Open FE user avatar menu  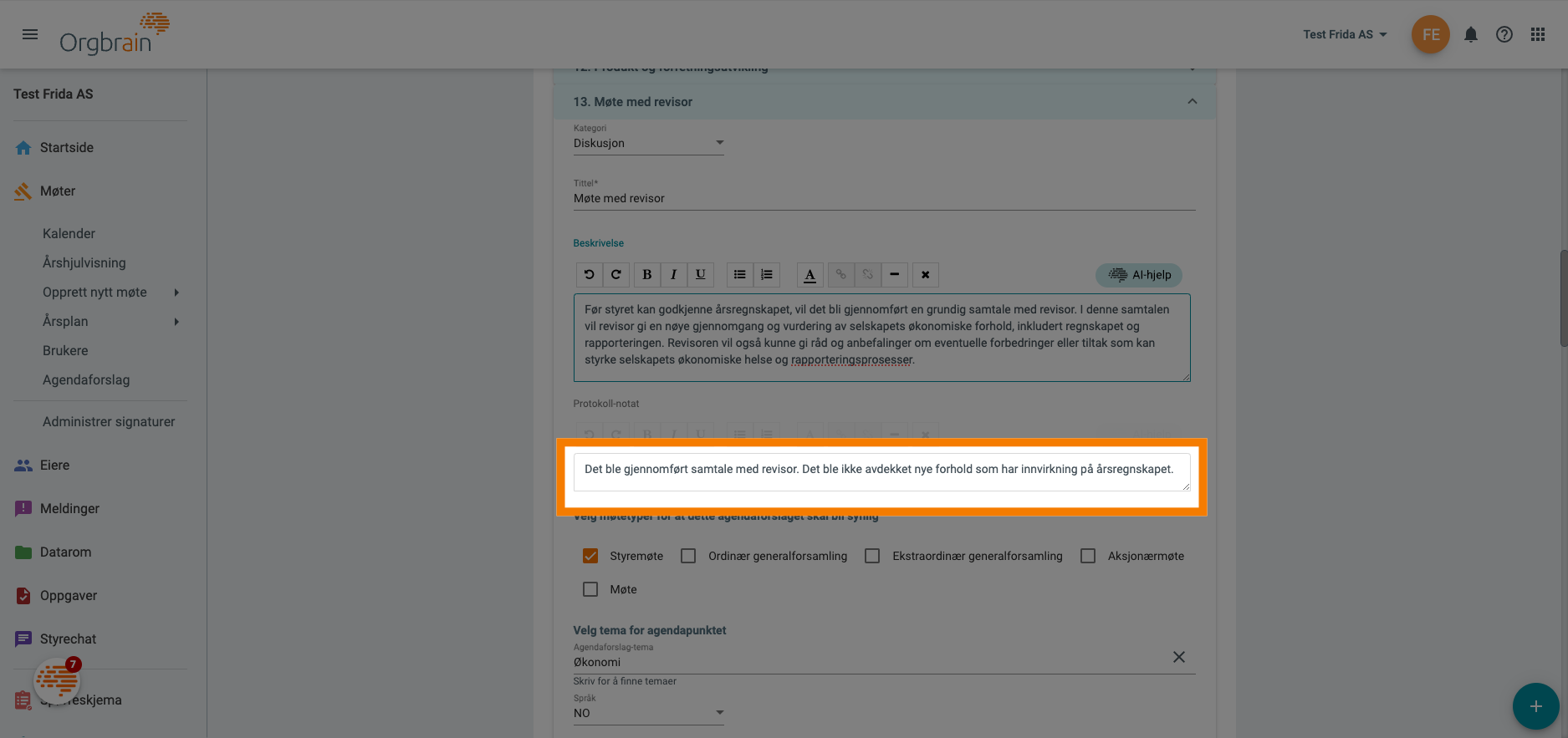coord(1431,34)
